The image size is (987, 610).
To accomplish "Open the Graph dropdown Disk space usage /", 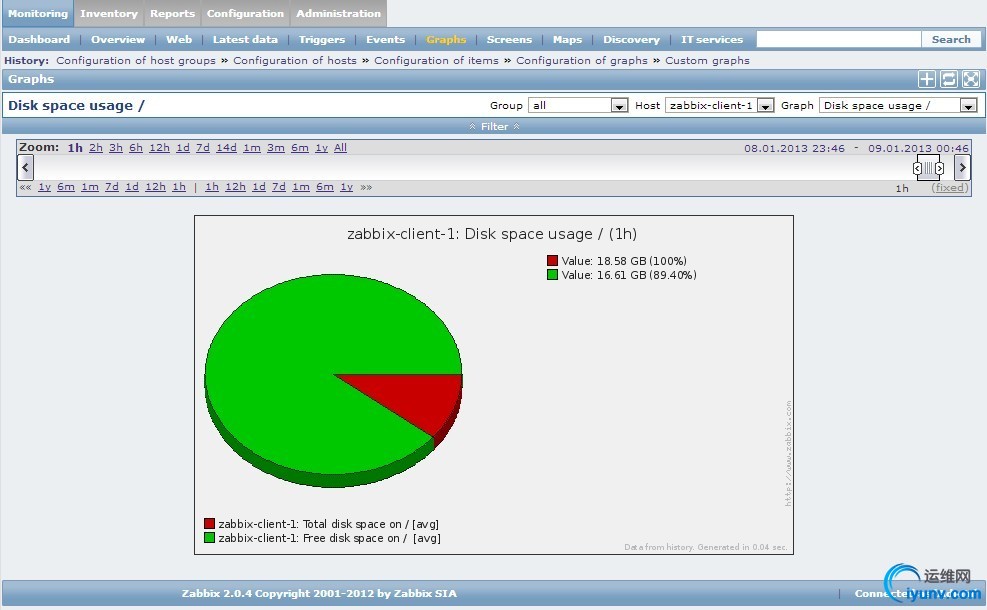I will 898,106.
